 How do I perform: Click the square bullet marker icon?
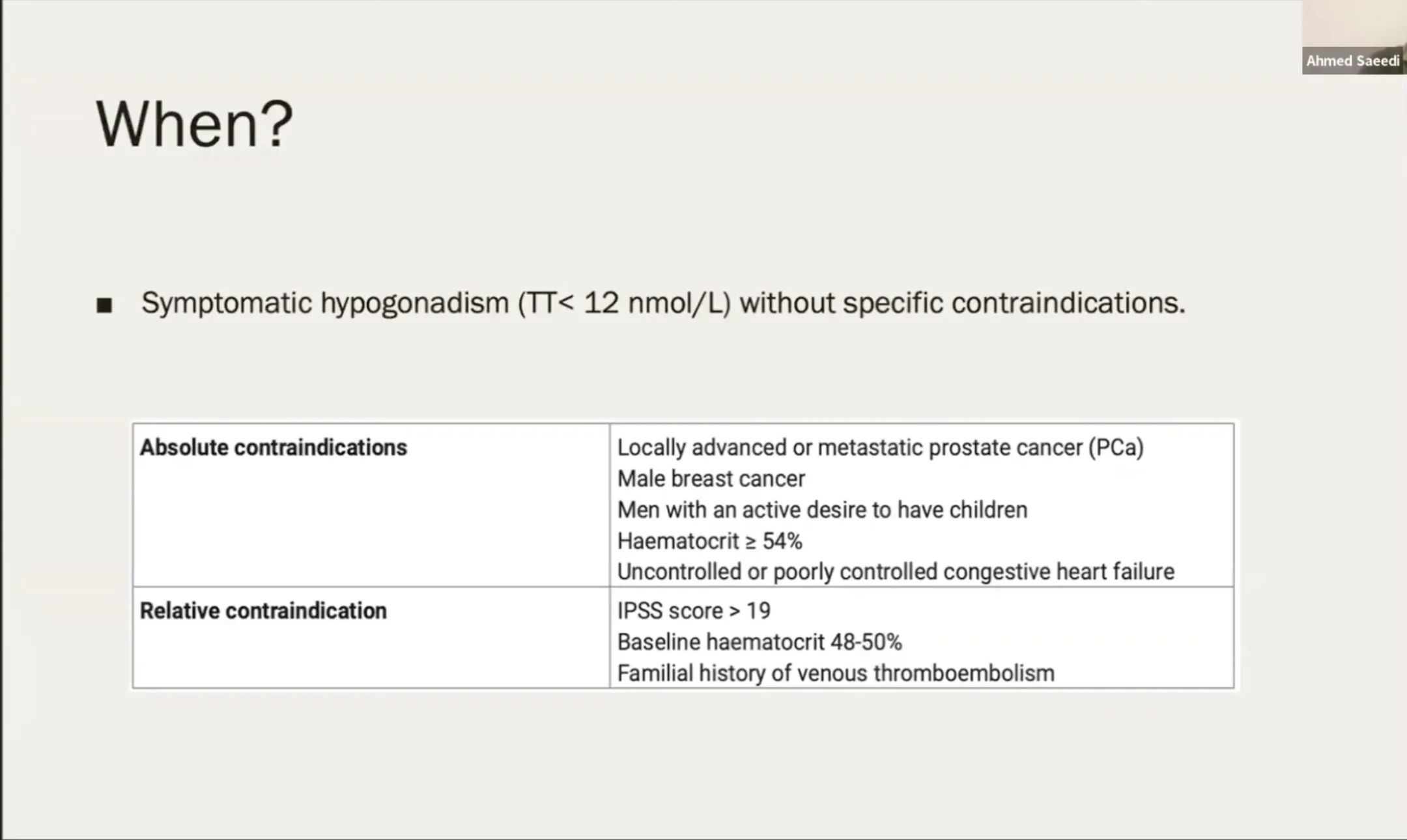104,305
